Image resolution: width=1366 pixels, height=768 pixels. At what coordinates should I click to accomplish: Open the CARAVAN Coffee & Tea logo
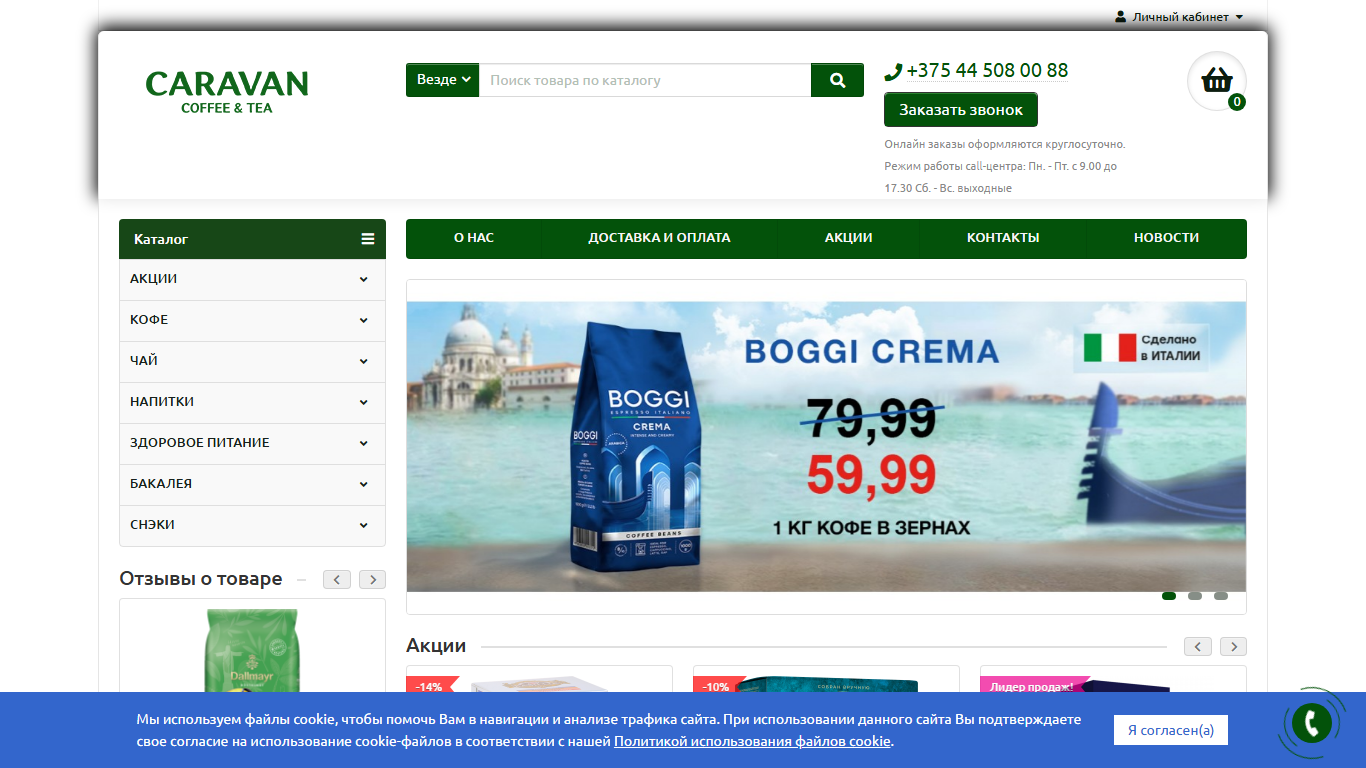[x=227, y=91]
